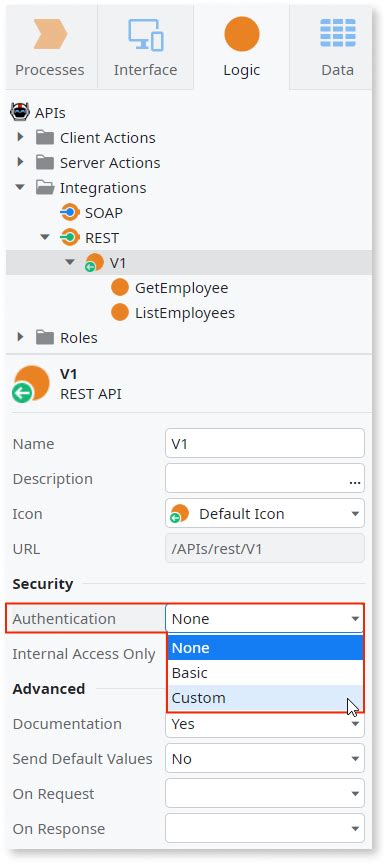Select the GetEmployee method

pos(181,288)
